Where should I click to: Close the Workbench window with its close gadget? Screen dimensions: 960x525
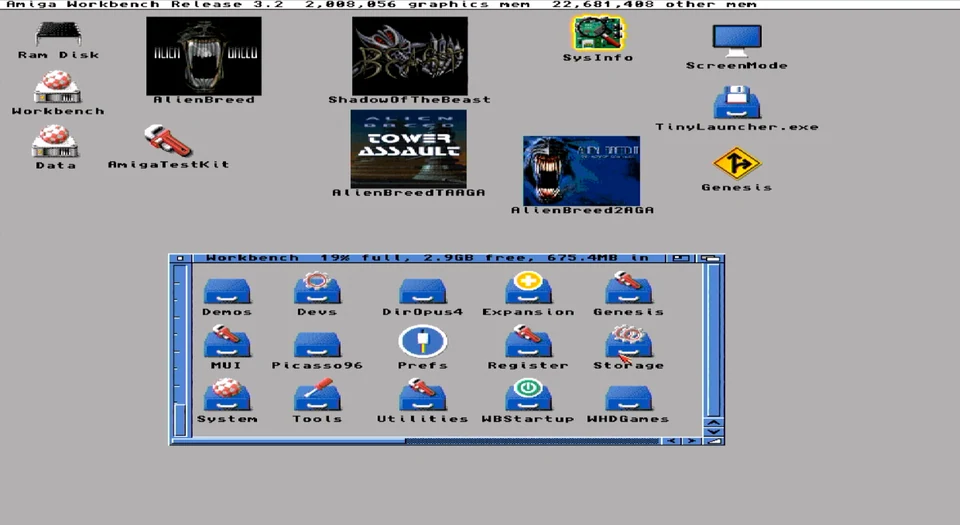(x=179, y=258)
